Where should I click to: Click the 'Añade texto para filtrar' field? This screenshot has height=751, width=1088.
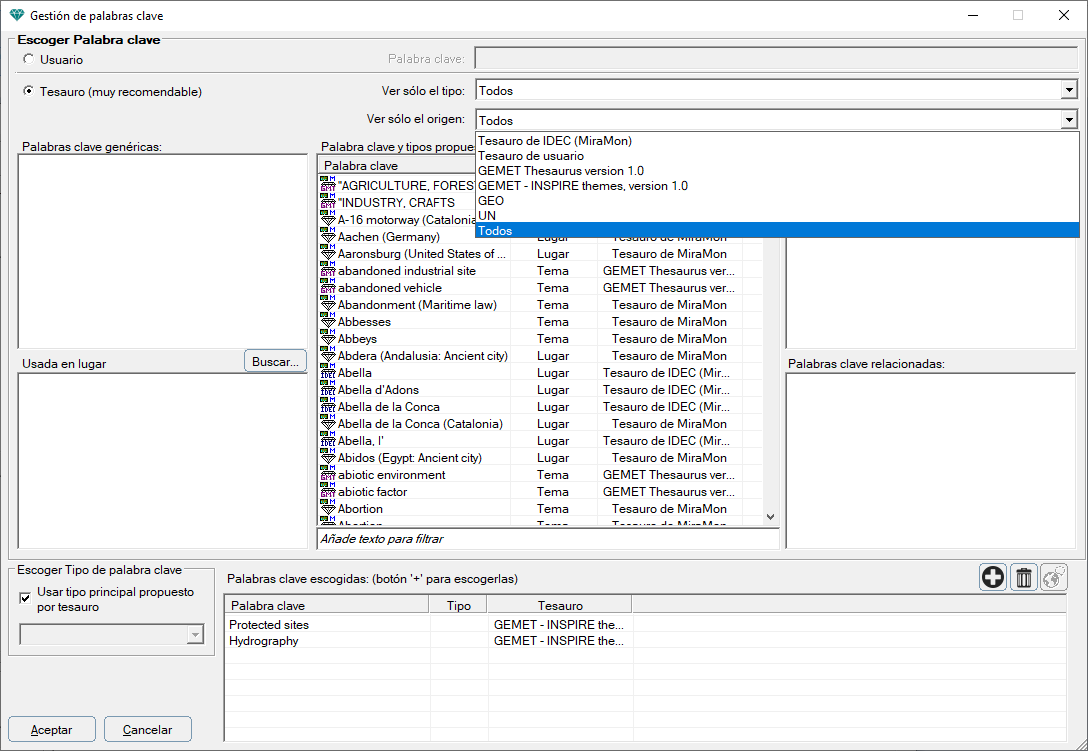pos(547,539)
